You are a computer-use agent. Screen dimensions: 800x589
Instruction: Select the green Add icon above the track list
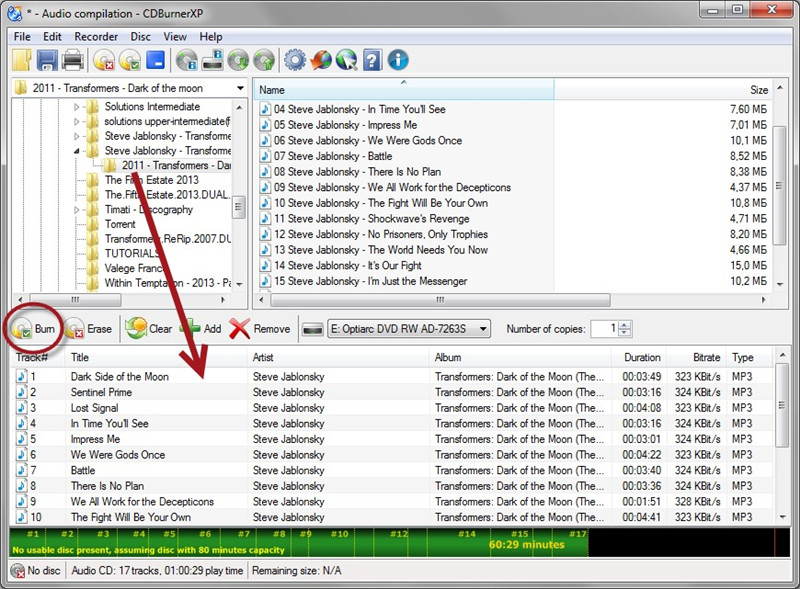[x=192, y=327]
